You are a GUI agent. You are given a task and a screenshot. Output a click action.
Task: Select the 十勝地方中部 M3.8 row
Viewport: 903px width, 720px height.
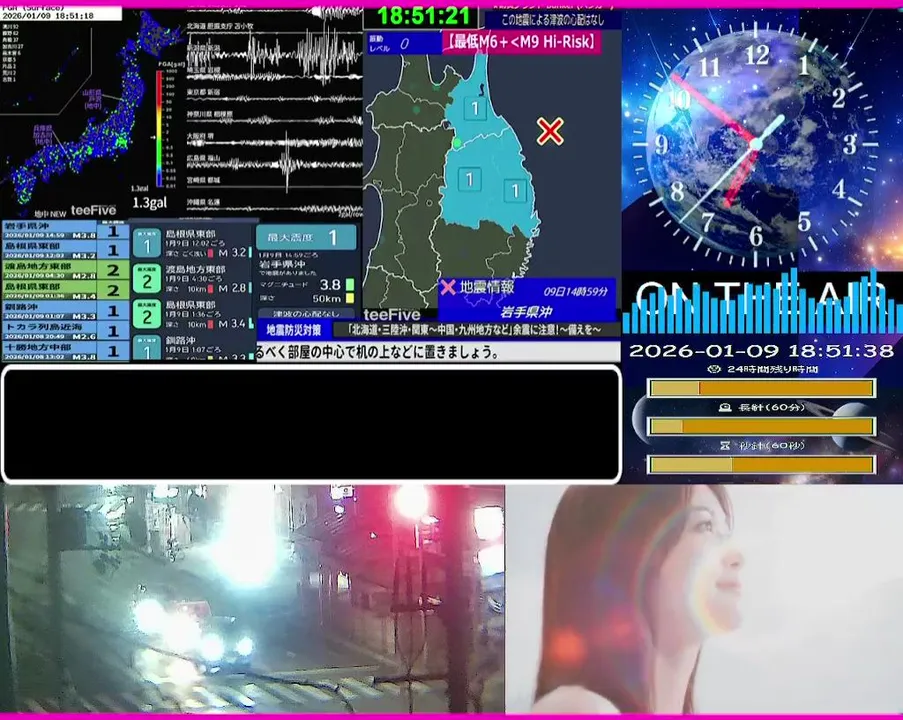(65, 351)
